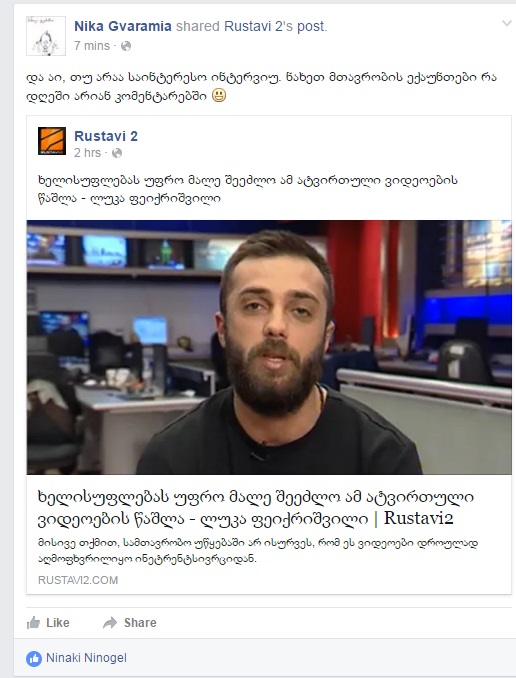Expand the post options chevron

506,23
